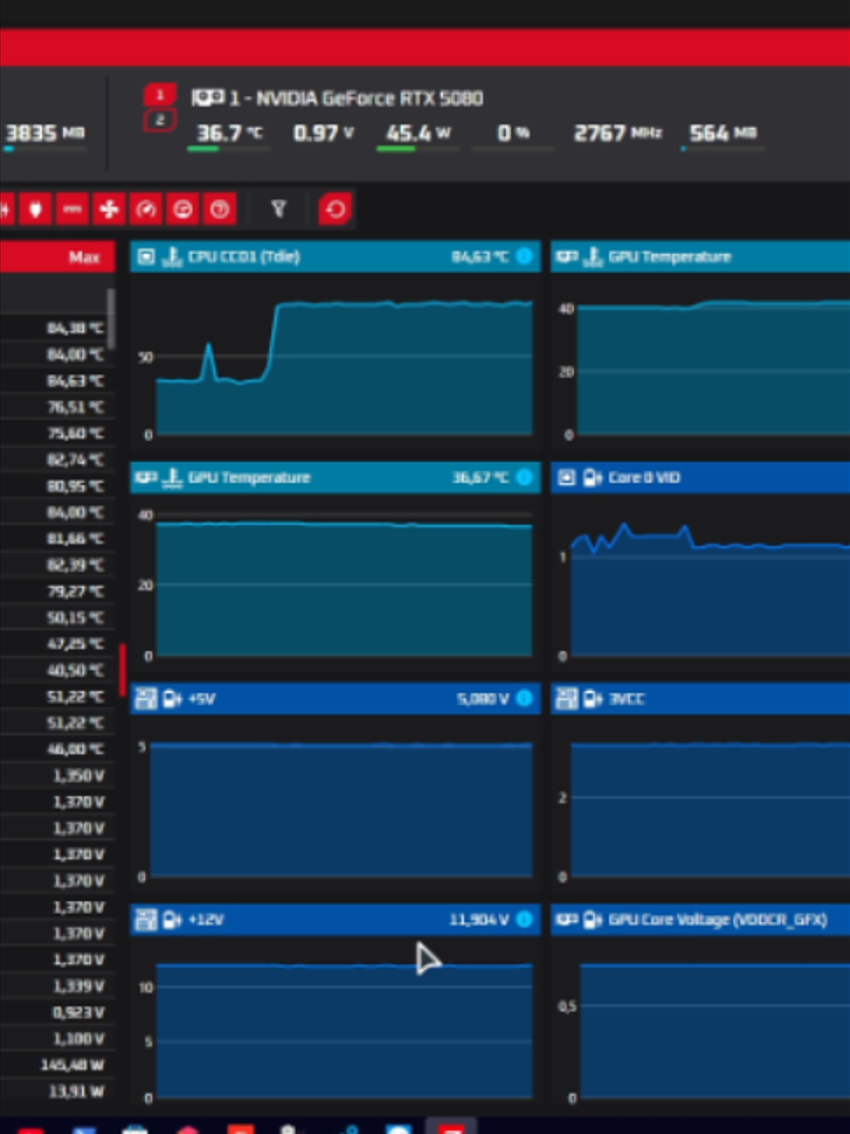The width and height of the screenshot is (850, 1134).
Task: Toggle the fan sensors filter icon
Action: (109, 210)
